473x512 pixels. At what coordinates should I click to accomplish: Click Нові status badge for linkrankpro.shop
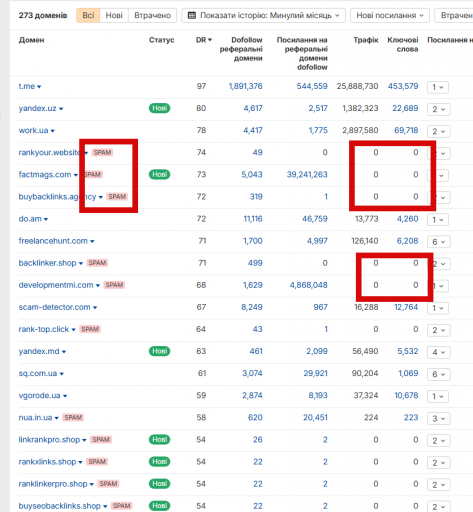(x=159, y=440)
